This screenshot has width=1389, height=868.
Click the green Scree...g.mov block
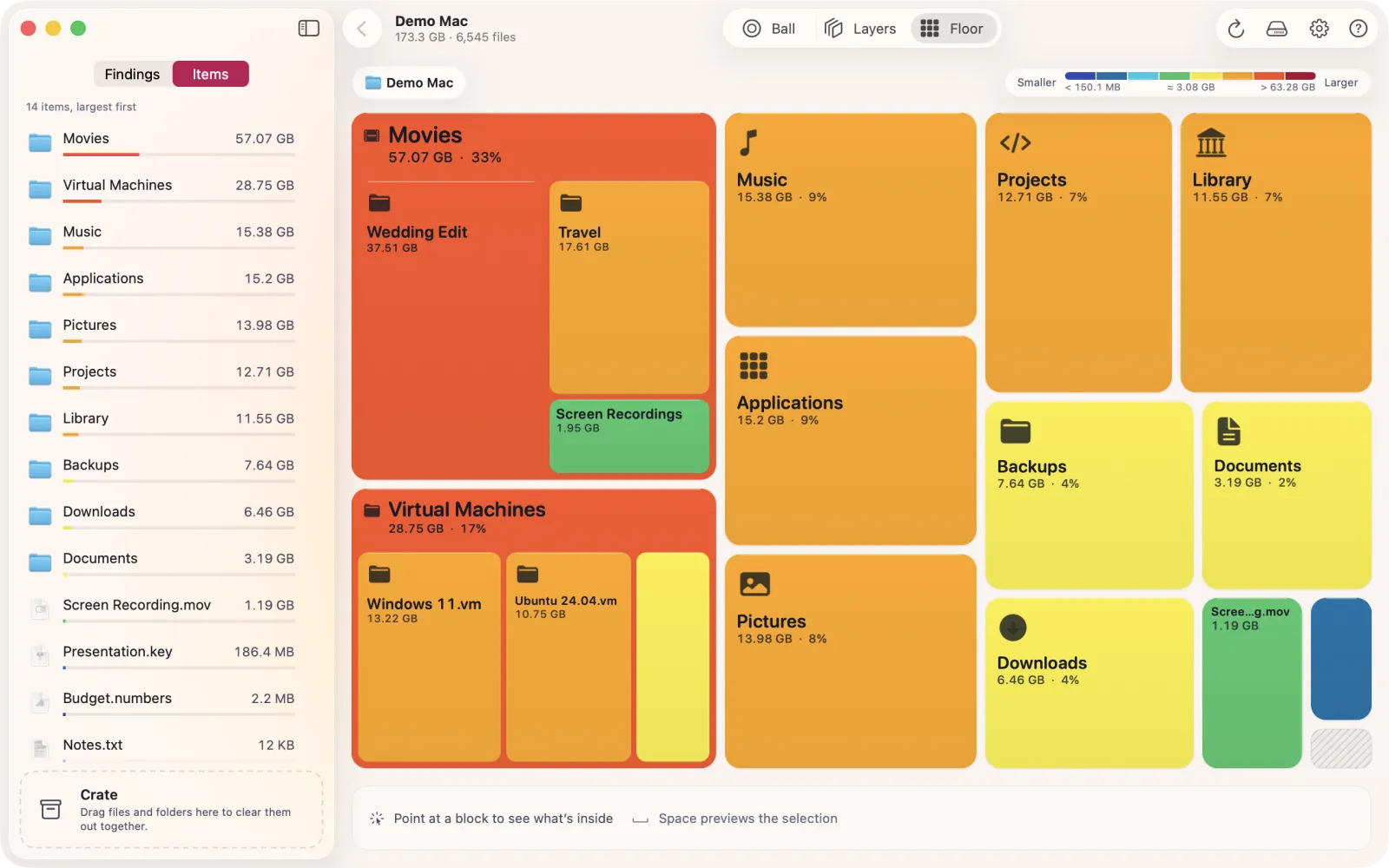(x=1252, y=683)
